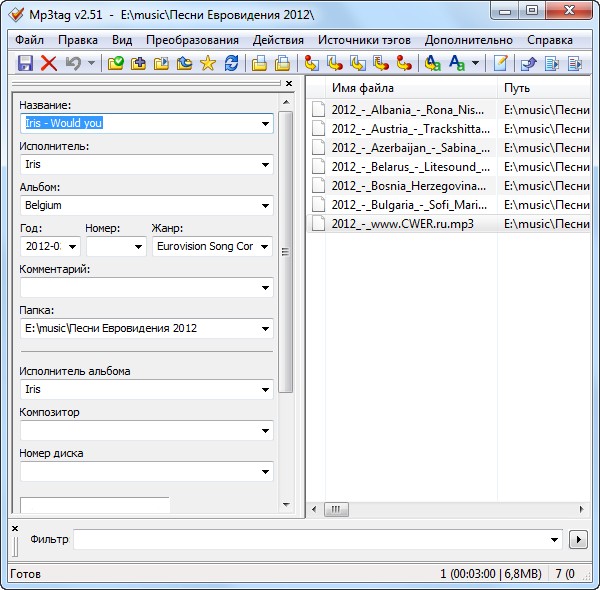Image resolution: width=600 pixels, height=590 pixels.
Task: Click the Undo arrow icon
Action: click(73, 63)
